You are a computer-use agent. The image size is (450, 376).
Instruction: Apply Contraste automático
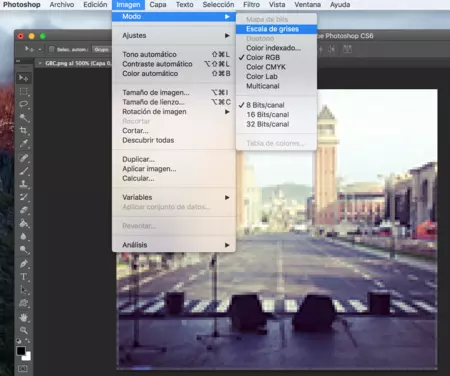coord(174,64)
